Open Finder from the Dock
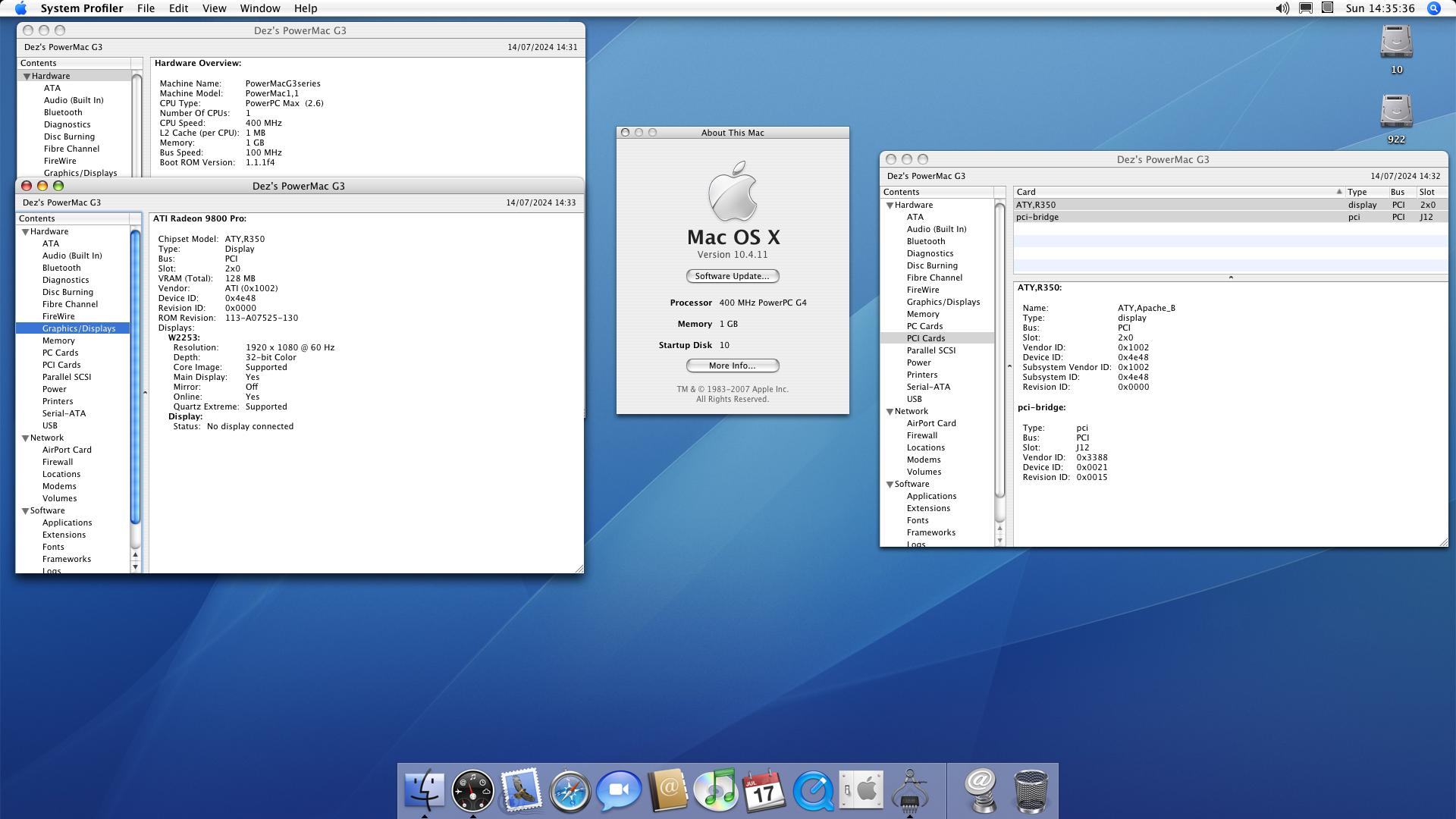Viewport: 1456px width, 819px height. pos(424,790)
